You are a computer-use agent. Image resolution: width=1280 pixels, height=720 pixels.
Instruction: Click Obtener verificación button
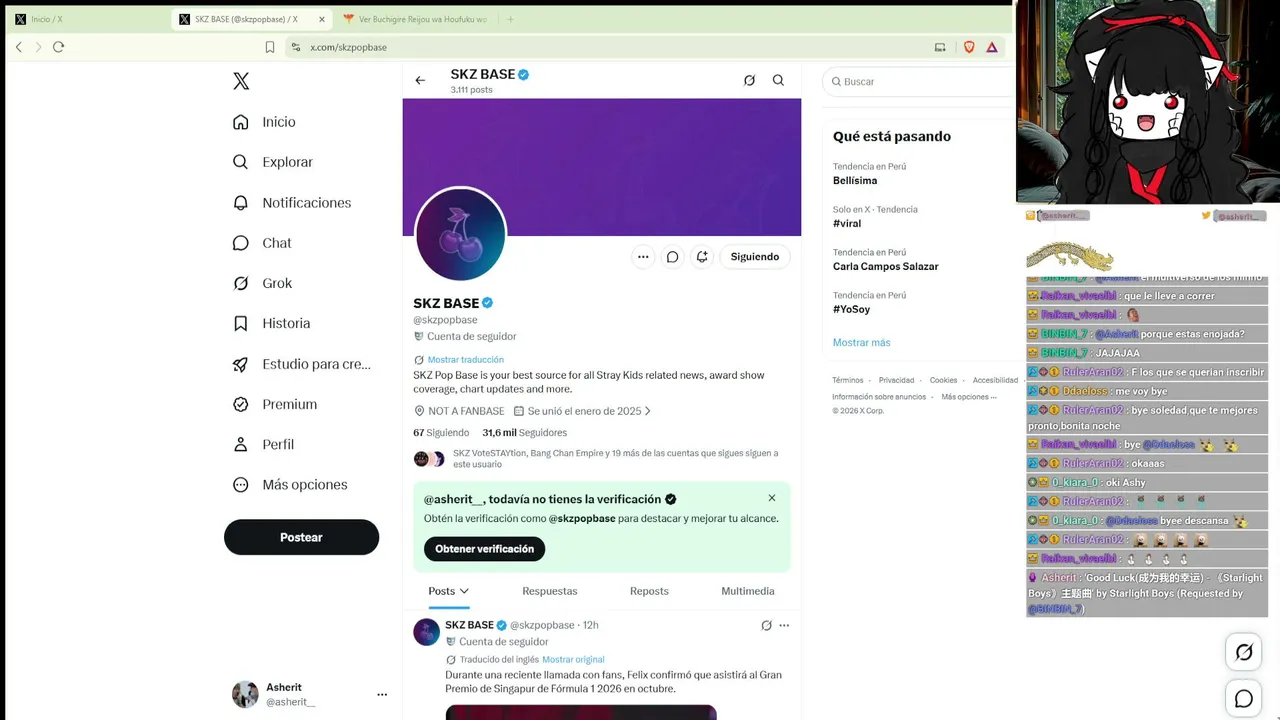484,549
